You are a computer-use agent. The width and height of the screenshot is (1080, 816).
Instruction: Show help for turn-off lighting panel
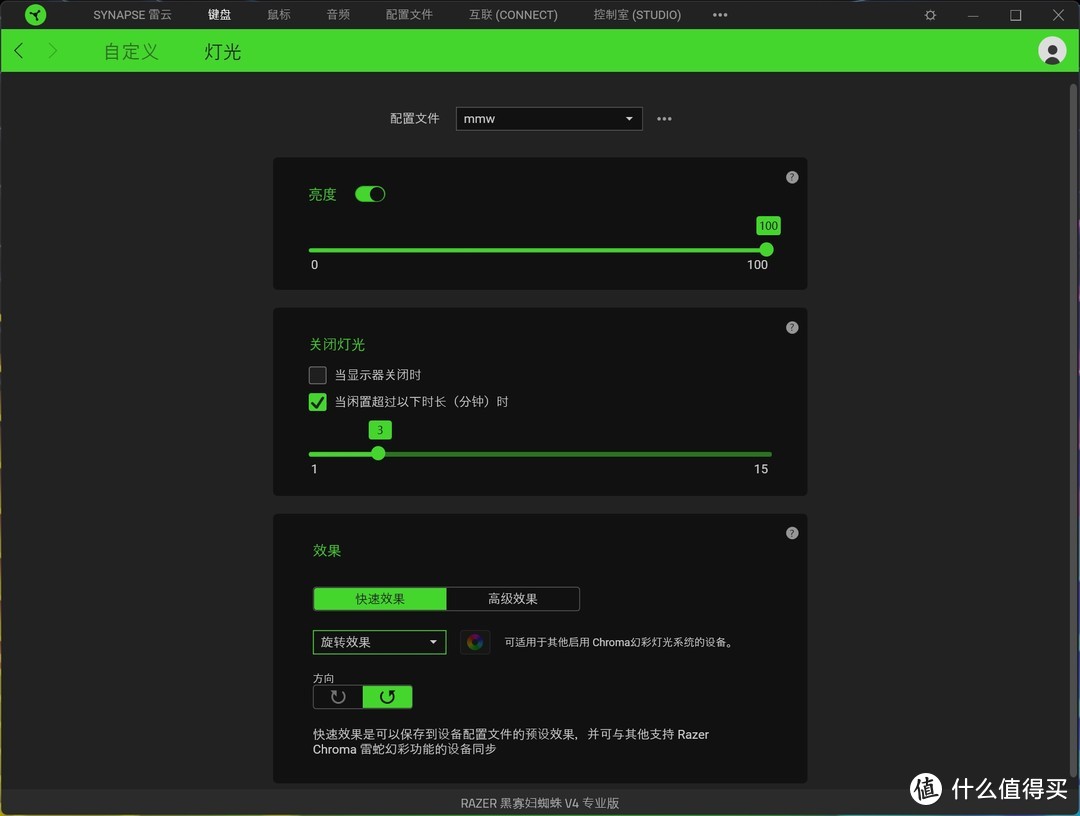tap(792, 327)
